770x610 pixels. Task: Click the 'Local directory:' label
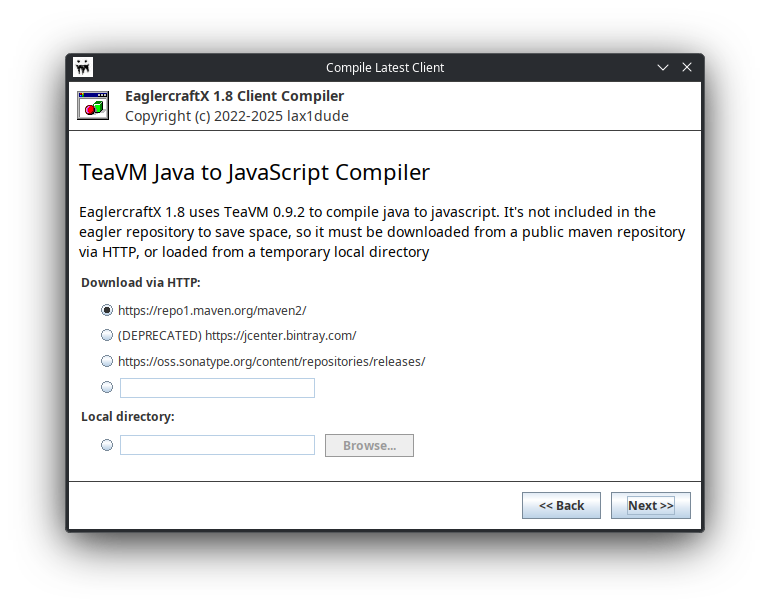tap(128, 417)
